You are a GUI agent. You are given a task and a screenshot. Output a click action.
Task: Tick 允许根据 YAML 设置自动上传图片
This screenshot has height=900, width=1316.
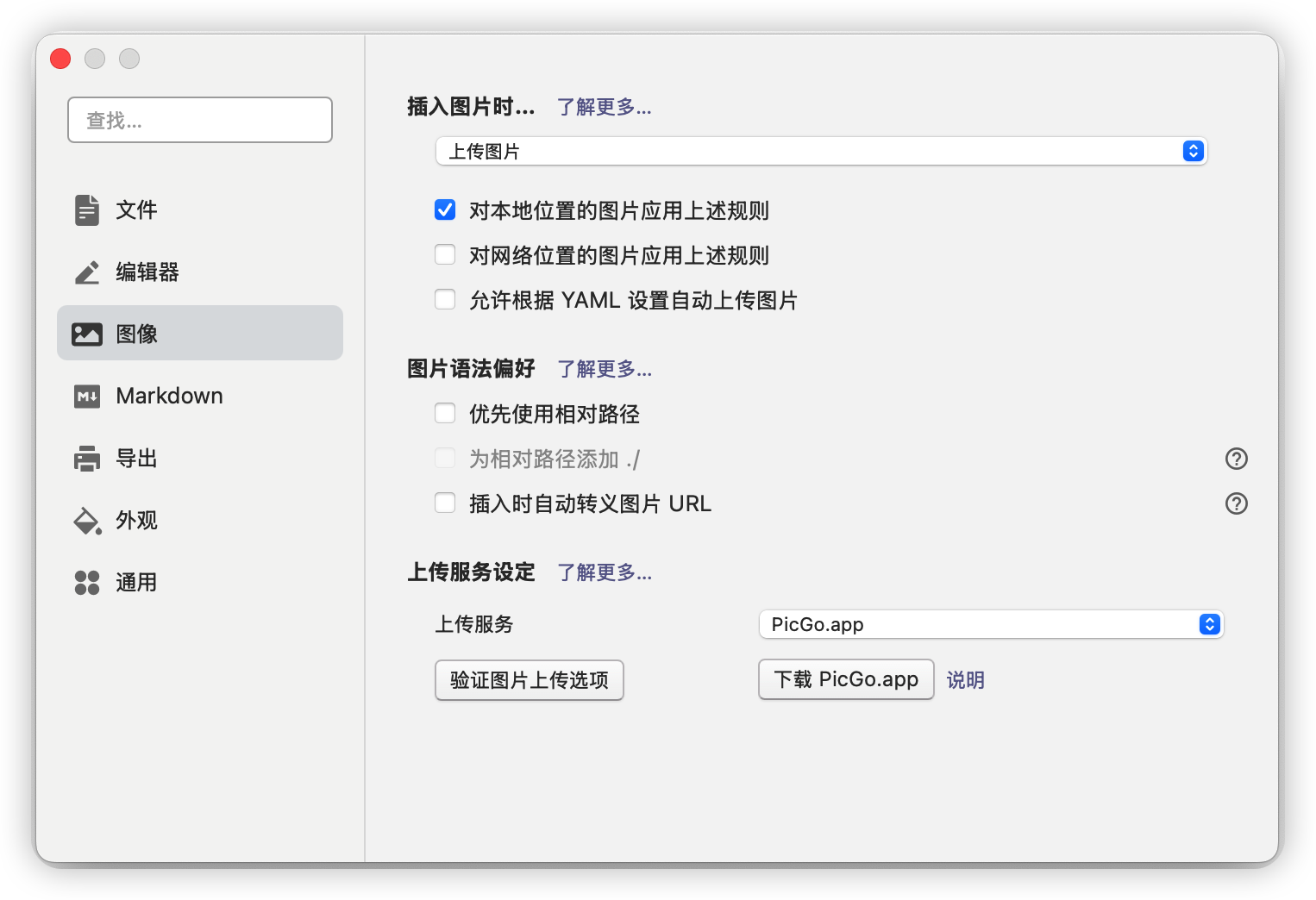tap(445, 299)
